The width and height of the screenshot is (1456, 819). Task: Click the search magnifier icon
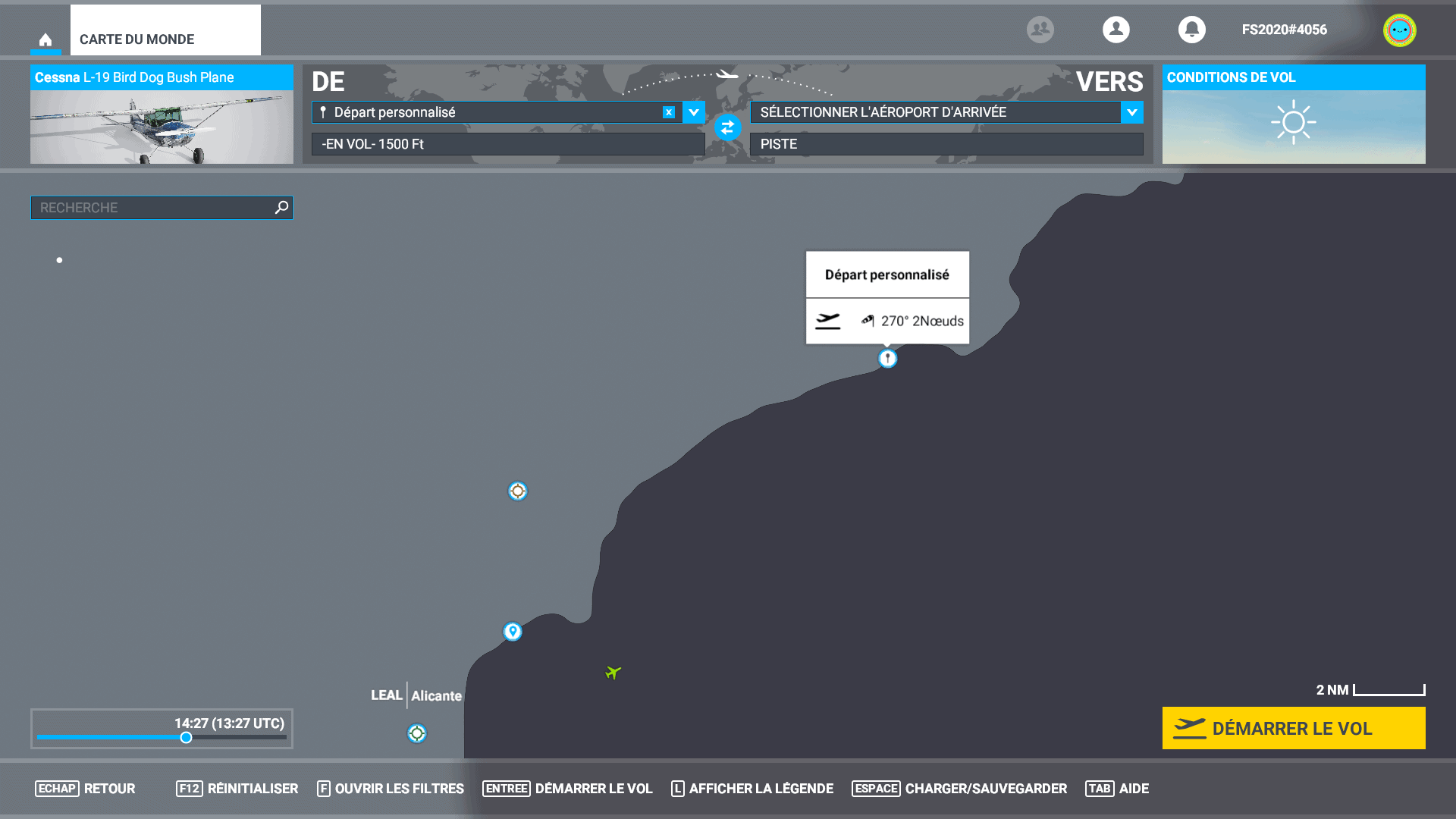[x=281, y=207]
